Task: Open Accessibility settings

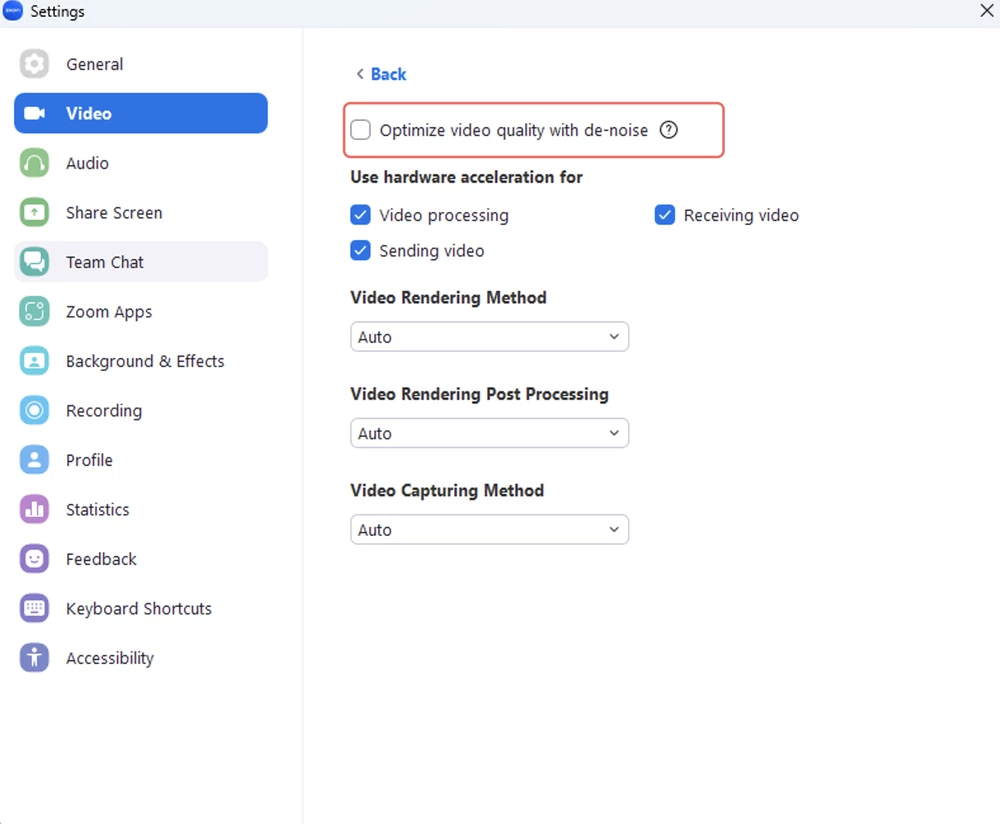Action: point(141,658)
